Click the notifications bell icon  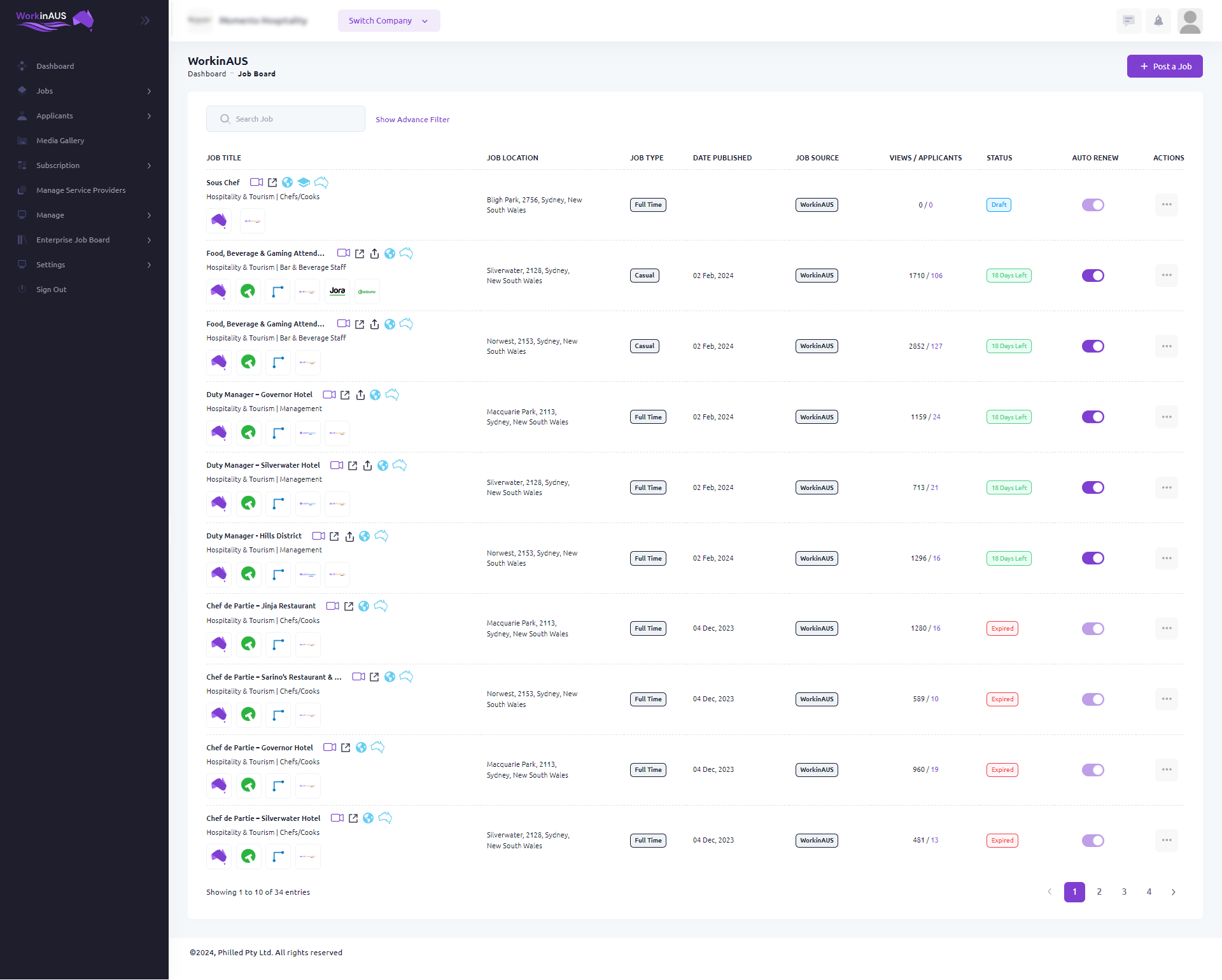coord(1158,20)
